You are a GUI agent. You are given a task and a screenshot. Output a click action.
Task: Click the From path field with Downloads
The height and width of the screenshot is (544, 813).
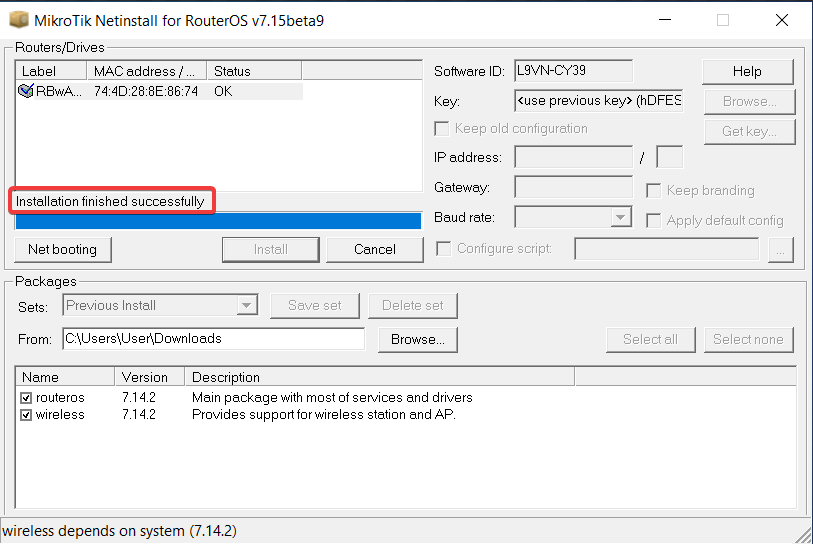click(x=214, y=339)
